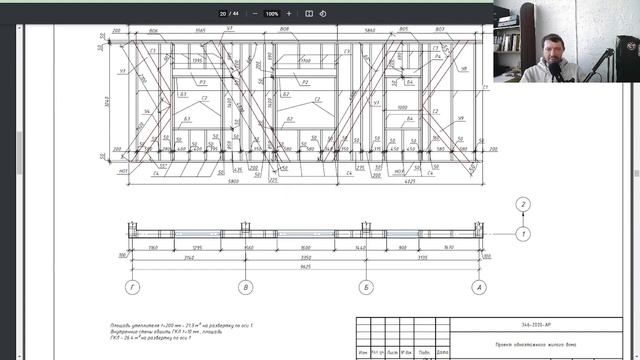The height and width of the screenshot is (360, 640).
Task: Click the fit to page icon
Action: (309, 13)
